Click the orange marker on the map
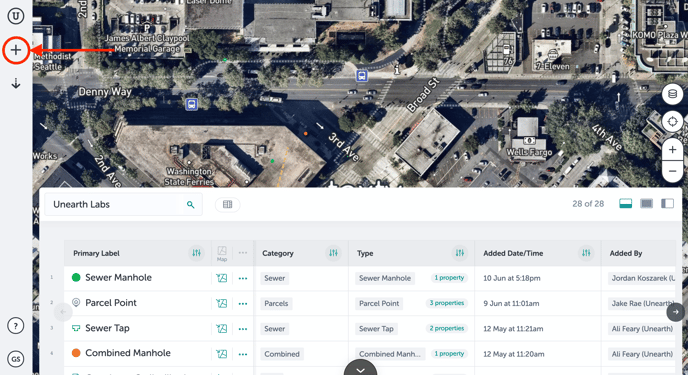 point(305,133)
